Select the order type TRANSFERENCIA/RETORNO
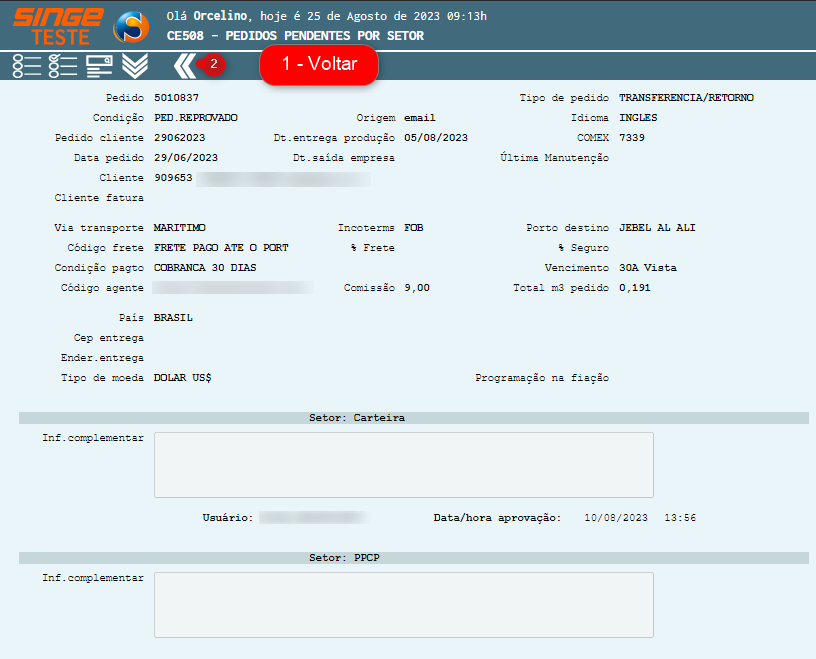The width and height of the screenshot is (816, 659). pyautogui.click(x=686, y=98)
